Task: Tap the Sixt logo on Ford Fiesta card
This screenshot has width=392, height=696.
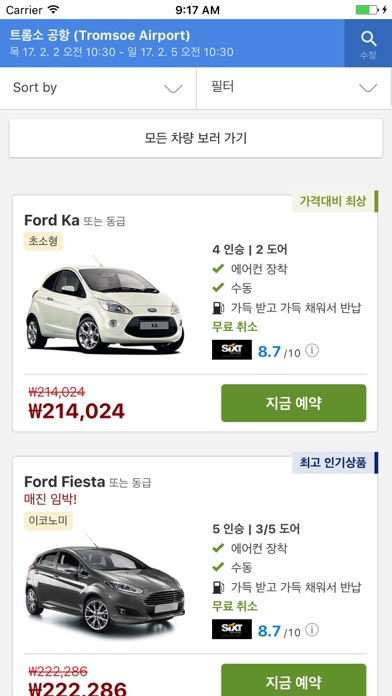Action: [232, 629]
